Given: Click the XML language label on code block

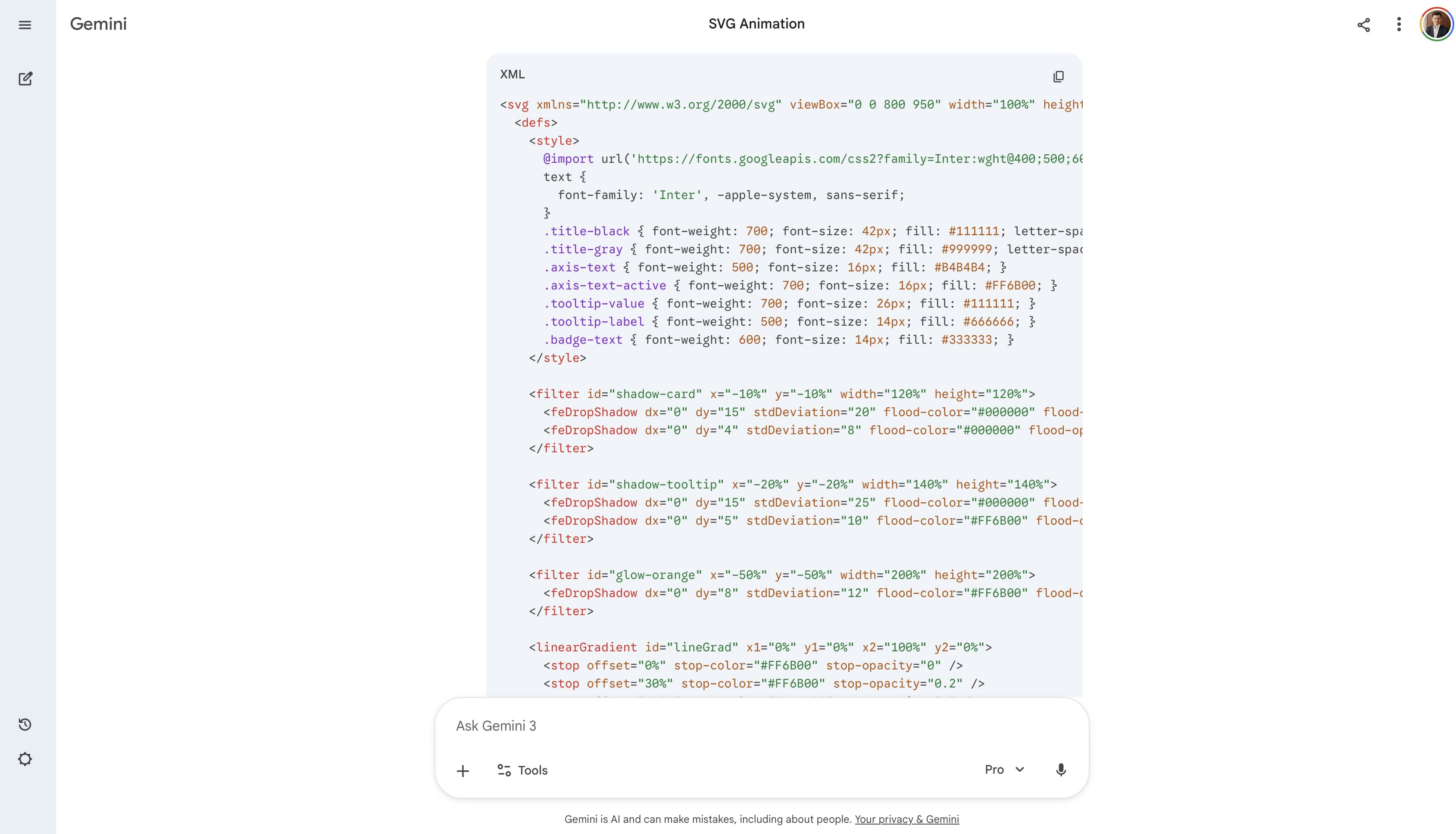Looking at the screenshot, I should [512, 75].
